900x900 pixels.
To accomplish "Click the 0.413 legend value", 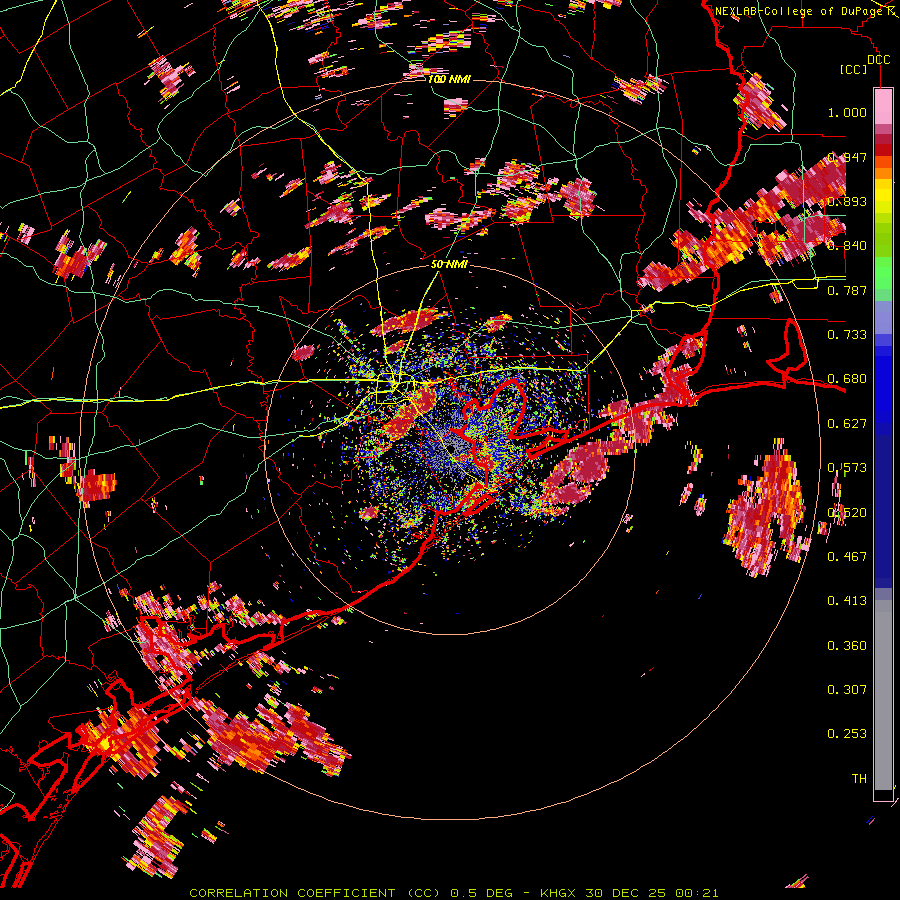I will (847, 601).
